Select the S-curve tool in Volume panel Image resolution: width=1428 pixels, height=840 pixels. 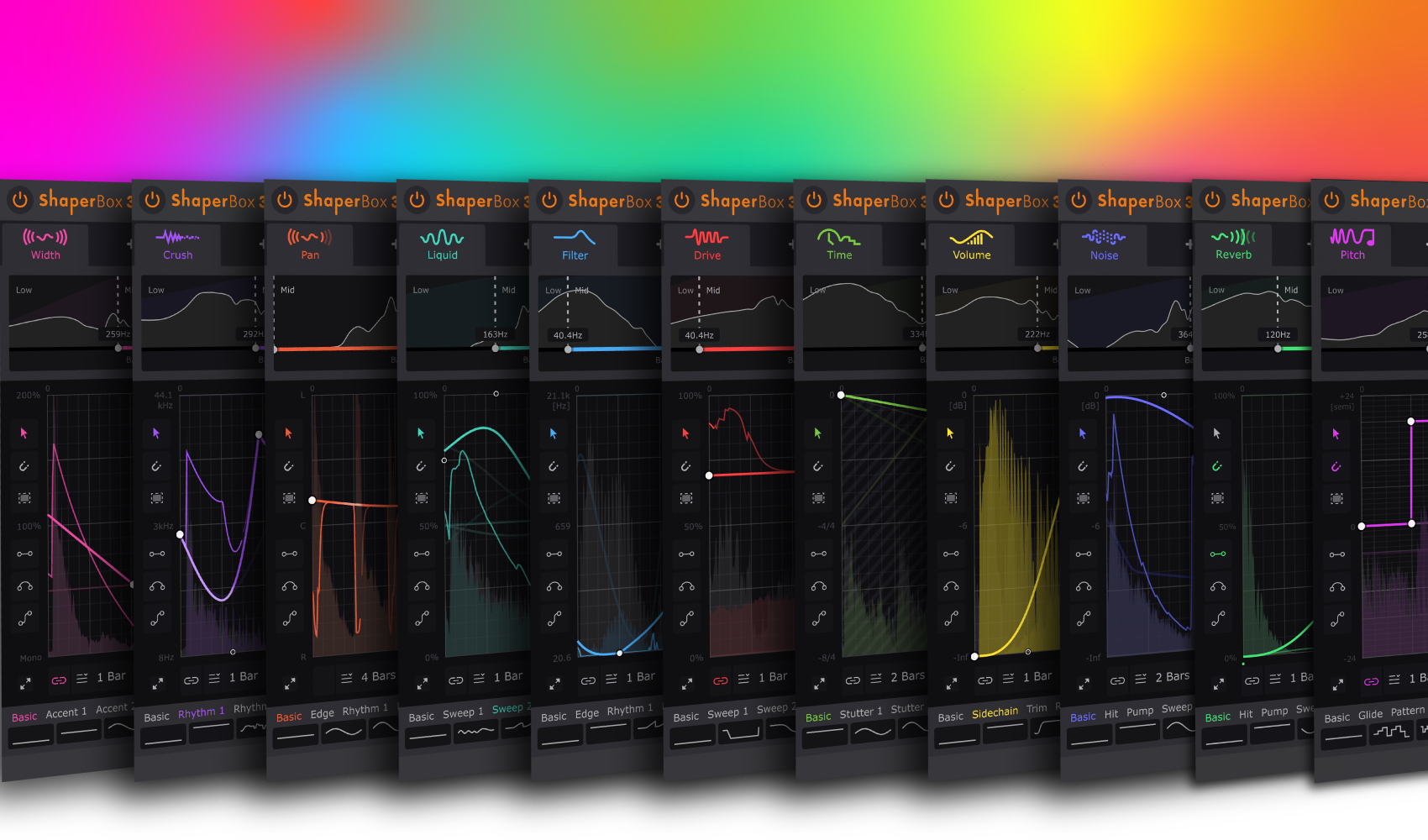pos(951,618)
